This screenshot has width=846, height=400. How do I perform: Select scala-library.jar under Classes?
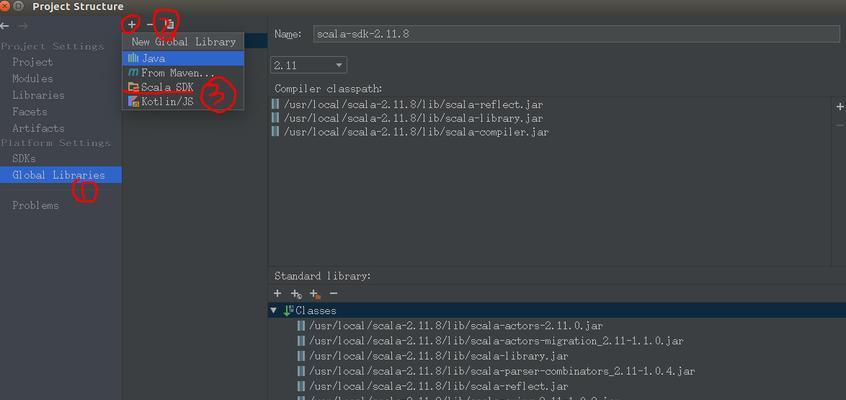click(x=433, y=356)
